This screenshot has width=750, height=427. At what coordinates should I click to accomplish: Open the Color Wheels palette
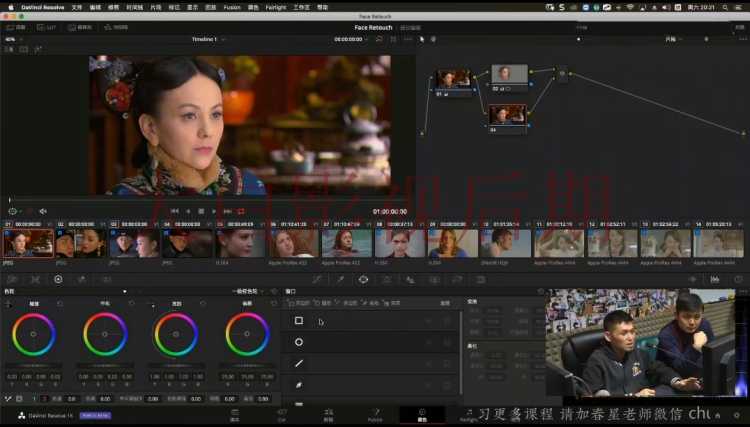click(58, 279)
